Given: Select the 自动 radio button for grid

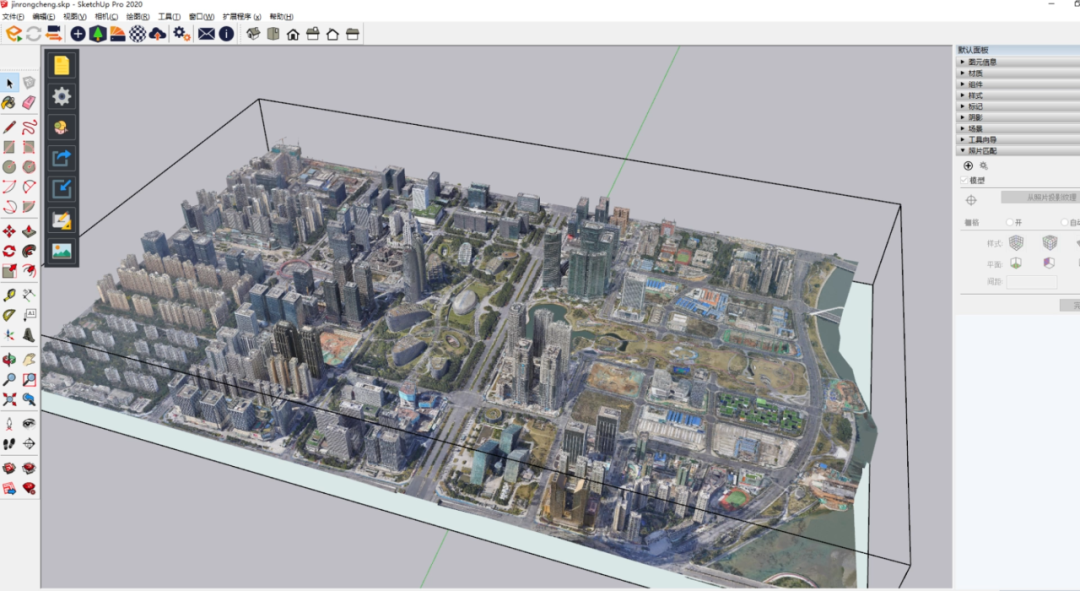Looking at the screenshot, I should pyautogui.click(x=1064, y=222).
